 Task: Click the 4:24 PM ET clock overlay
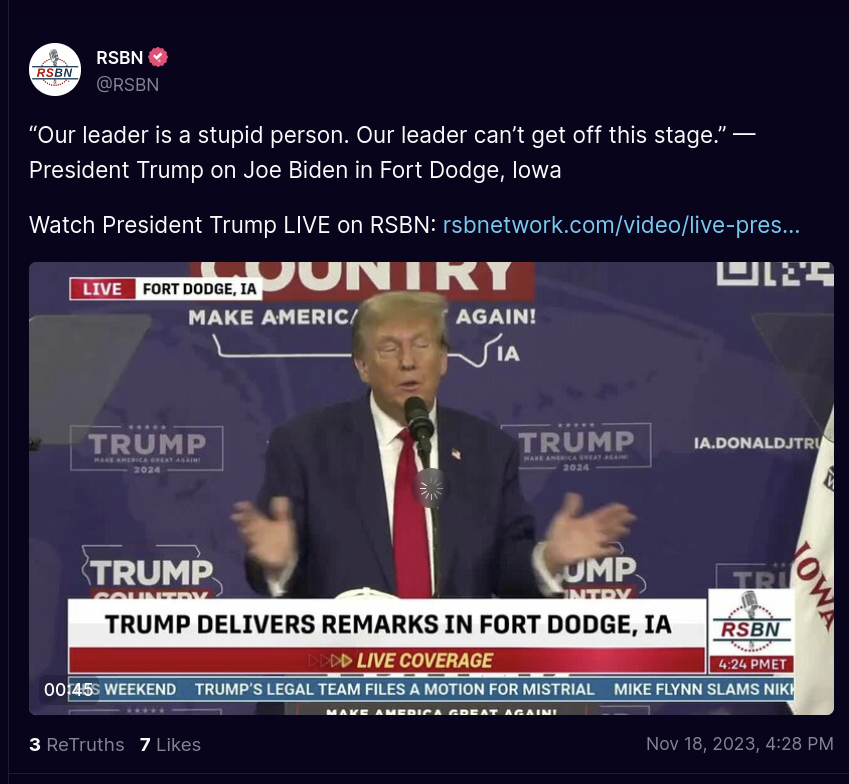point(752,664)
